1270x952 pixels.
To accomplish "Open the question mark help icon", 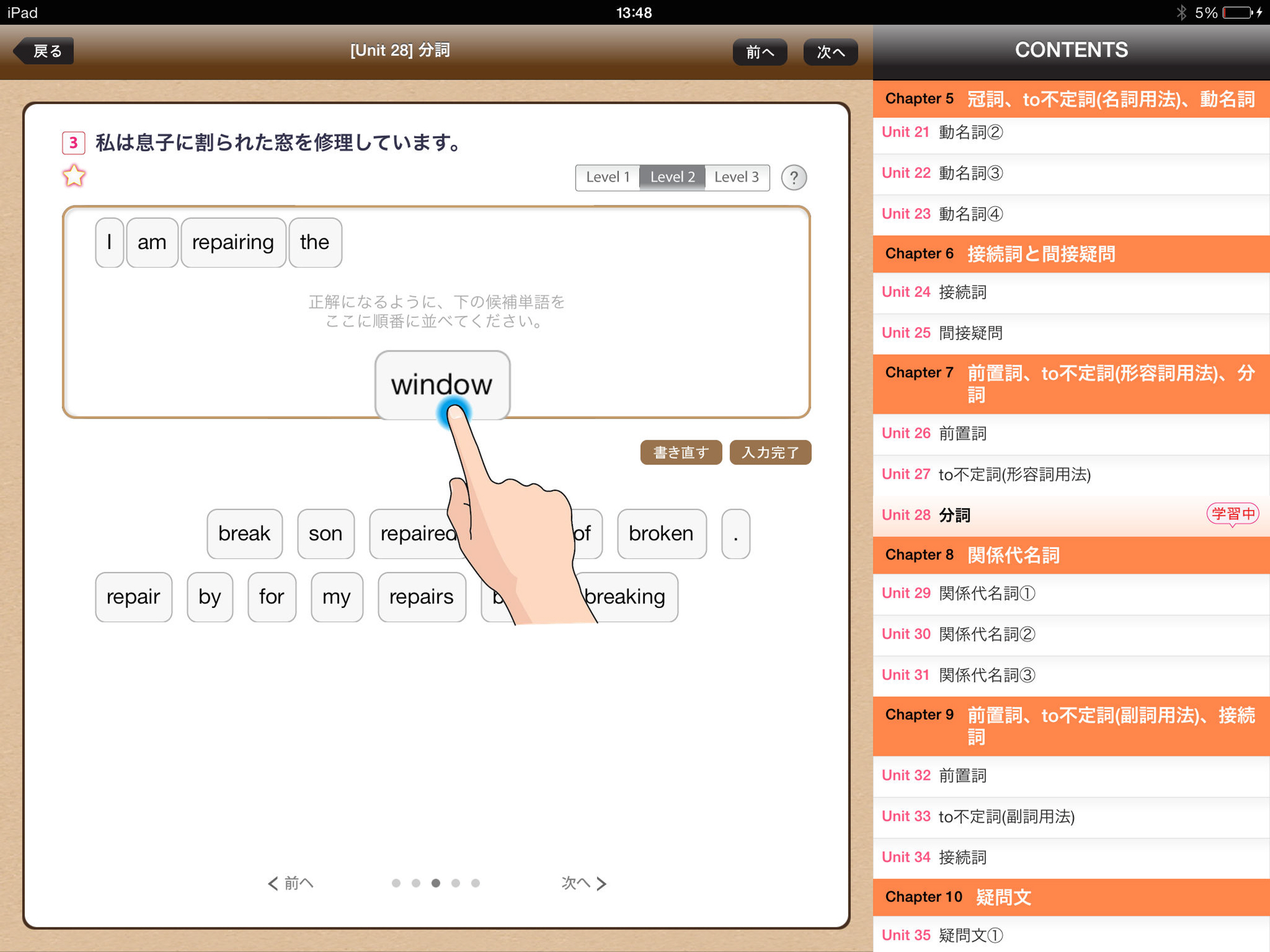I will tap(794, 178).
